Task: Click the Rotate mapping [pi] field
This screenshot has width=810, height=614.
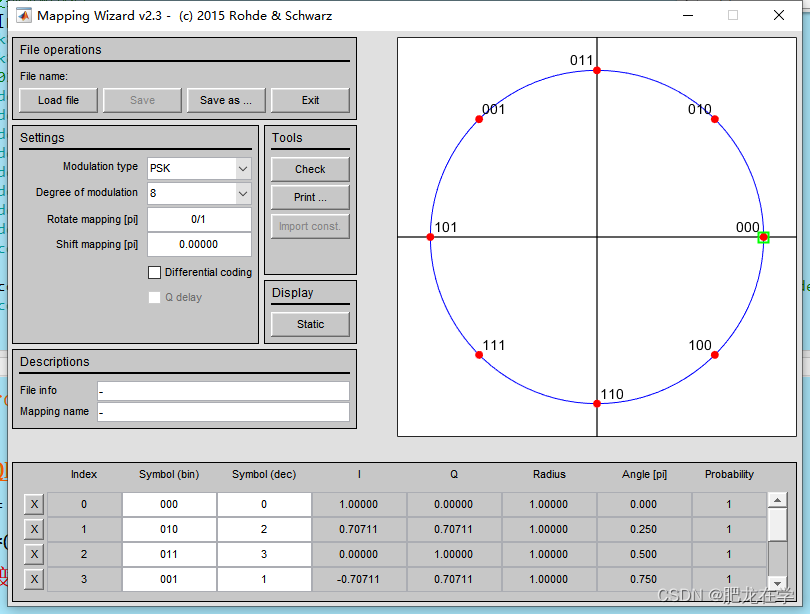Action: [x=199, y=219]
